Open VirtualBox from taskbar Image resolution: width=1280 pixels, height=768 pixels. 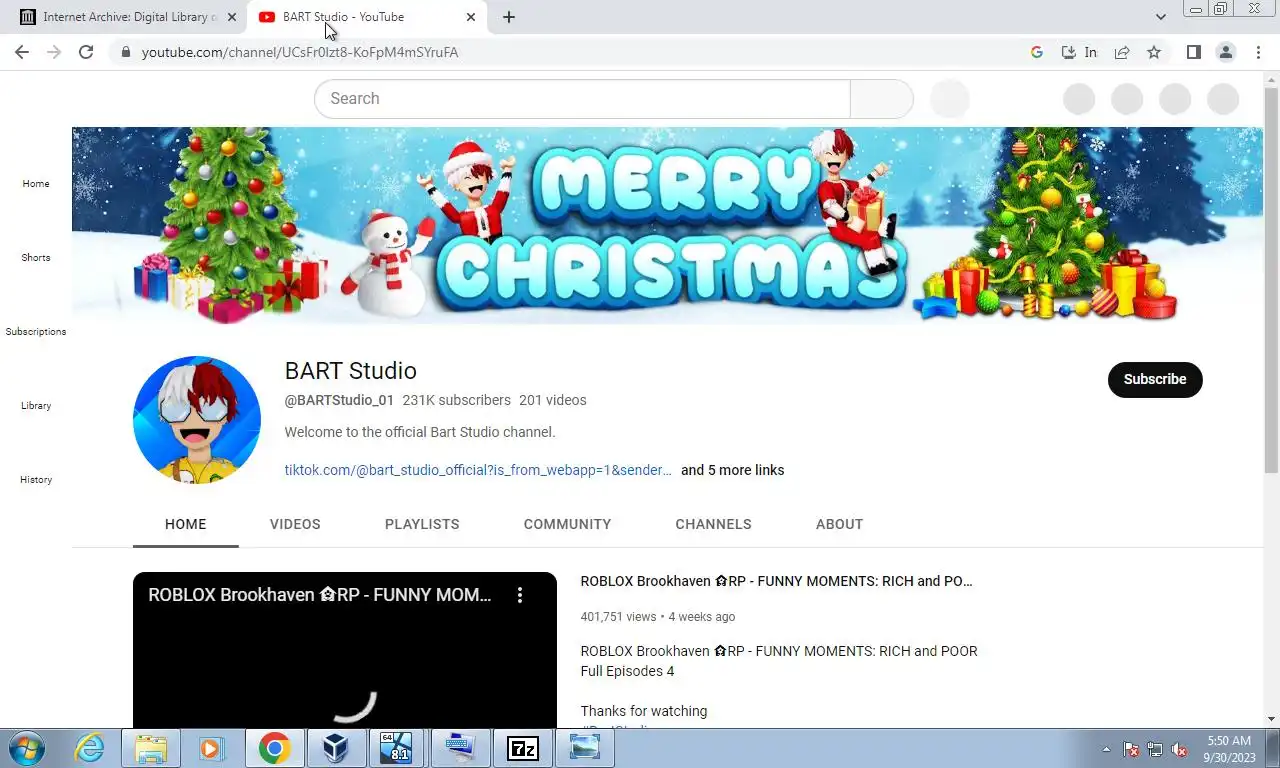336,748
